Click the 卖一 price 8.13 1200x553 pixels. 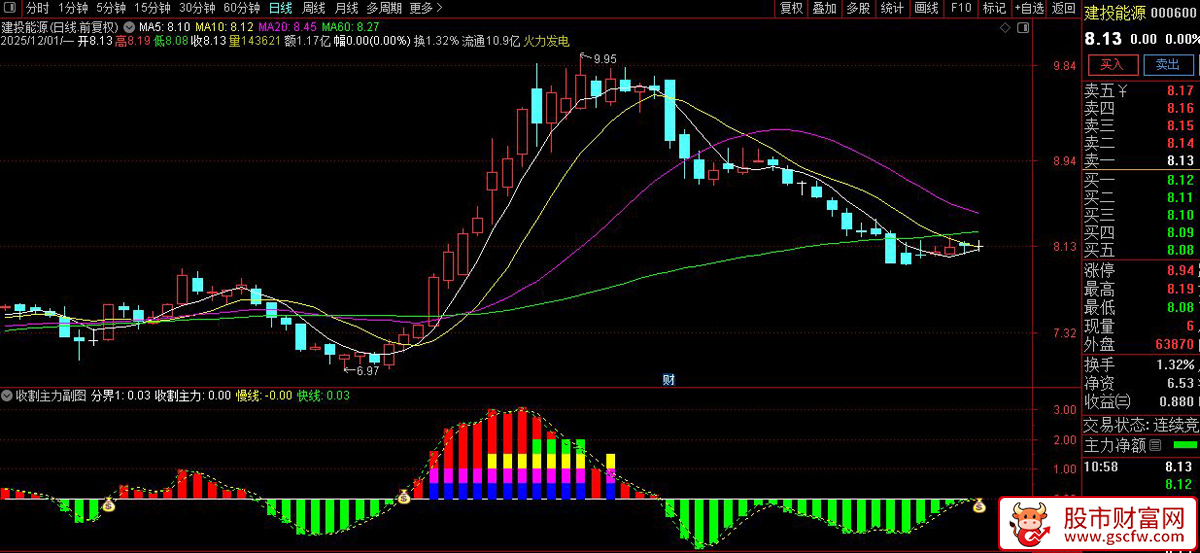pyautogui.click(x=1180, y=161)
